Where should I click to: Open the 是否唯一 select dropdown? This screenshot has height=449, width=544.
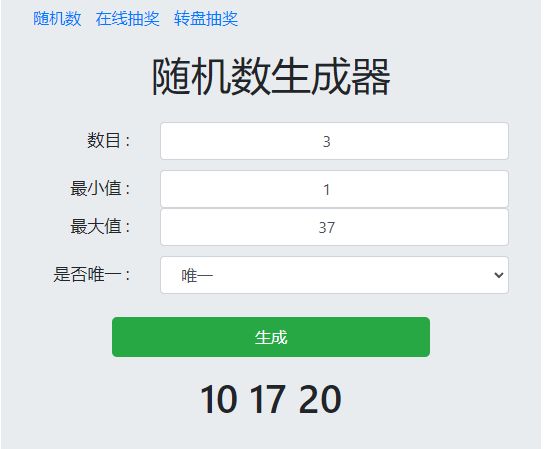click(x=334, y=275)
